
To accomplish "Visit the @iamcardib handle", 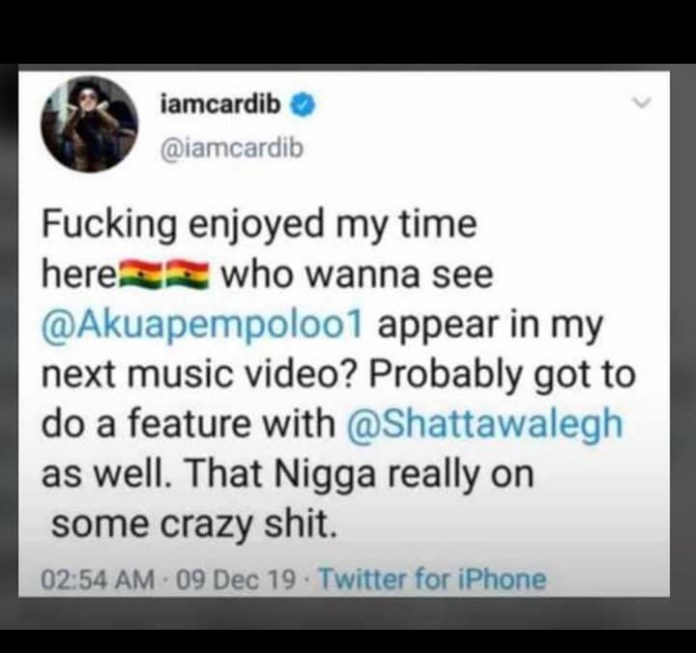I will pyautogui.click(x=231, y=149).
